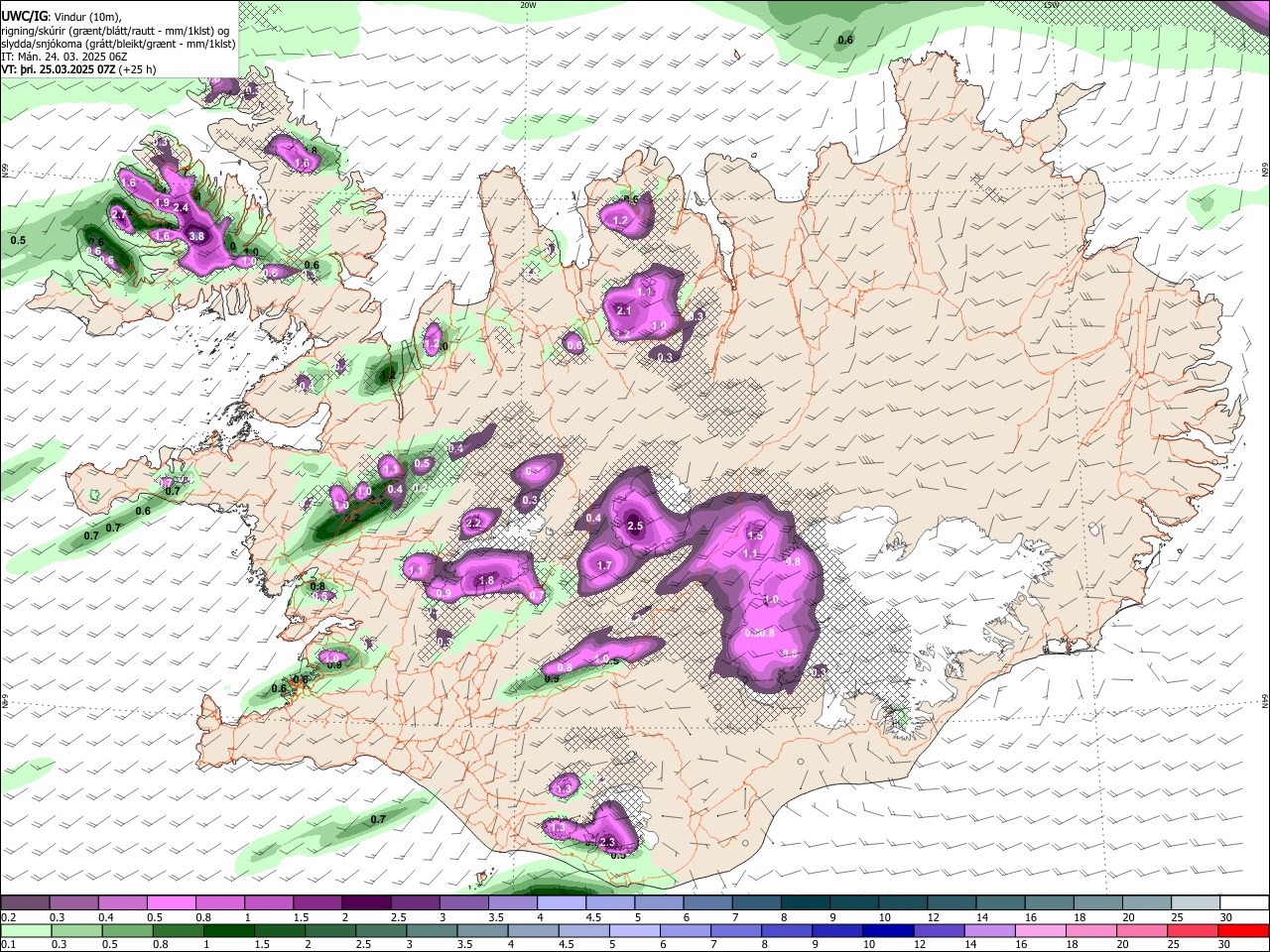Pick the light lavender 4 swatch in top legend row
This screenshot has height=952, width=1270.
(561, 902)
